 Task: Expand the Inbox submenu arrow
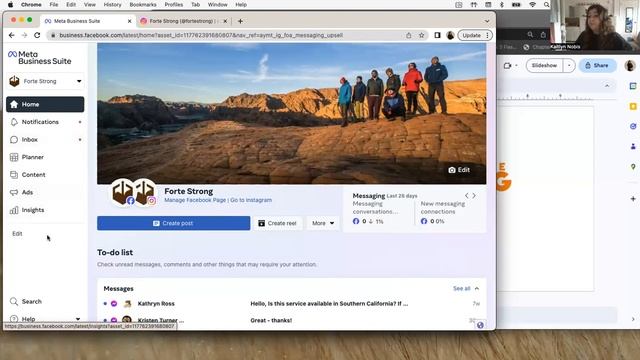[80, 140]
